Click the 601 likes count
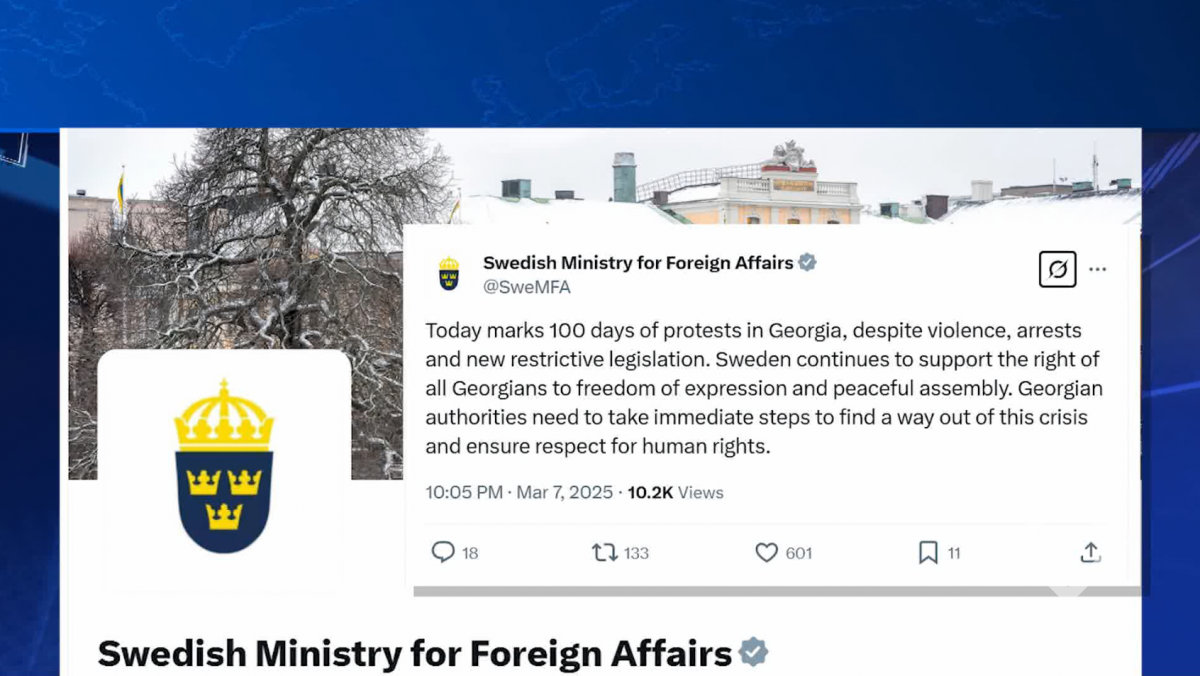Screen dimensions: 1200x676 click(798, 553)
